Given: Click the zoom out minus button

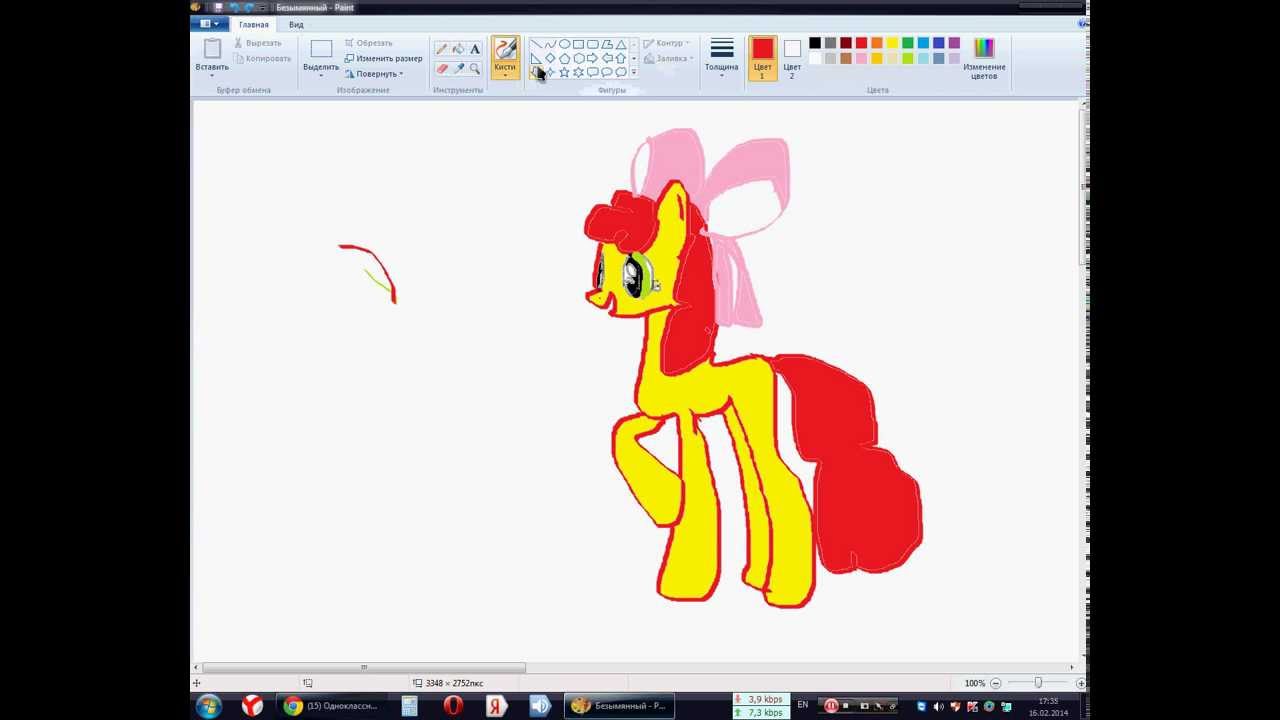Looking at the screenshot, I should tap(995, 683).
